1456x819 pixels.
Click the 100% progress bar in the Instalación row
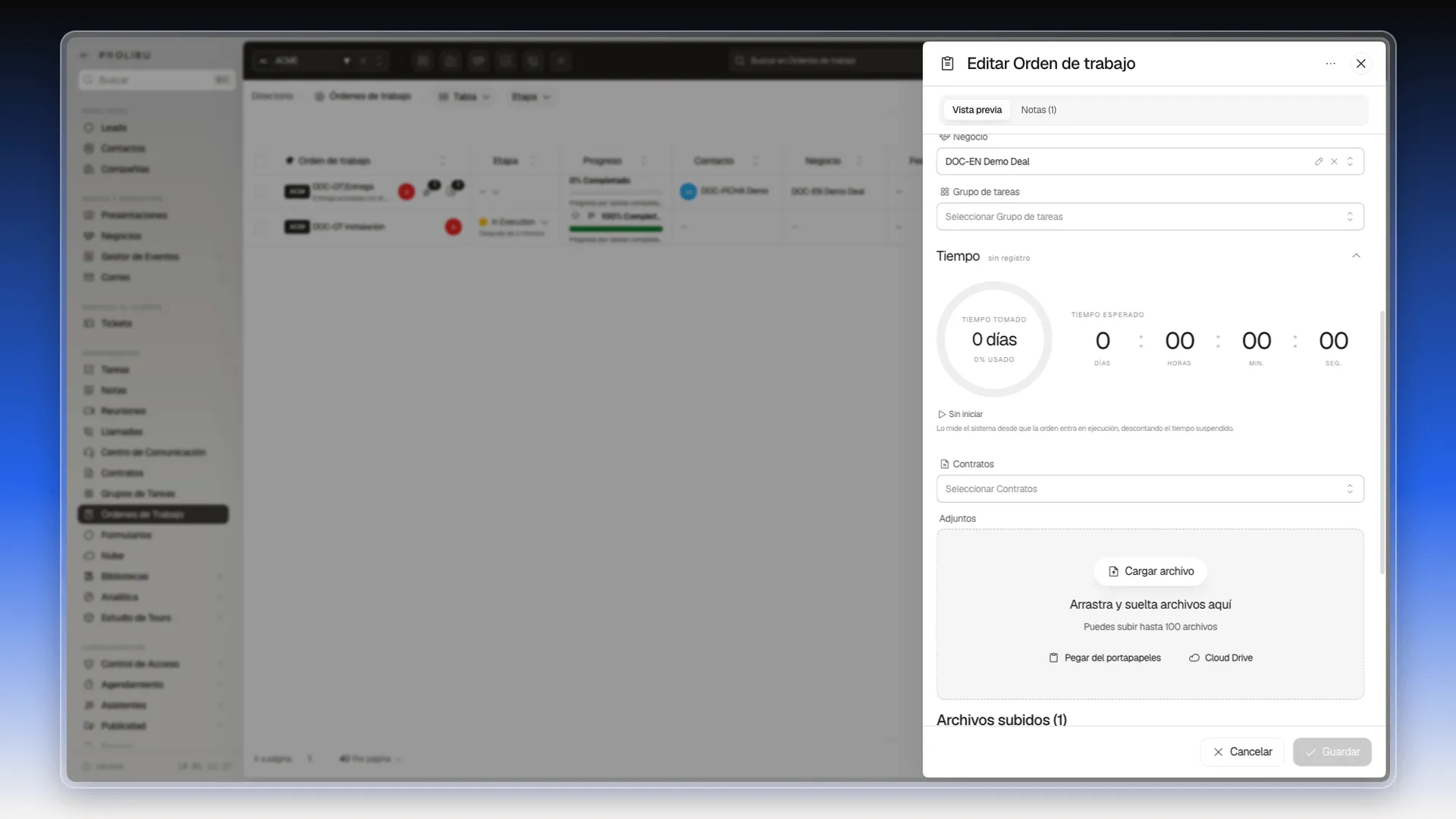(616, 229)
